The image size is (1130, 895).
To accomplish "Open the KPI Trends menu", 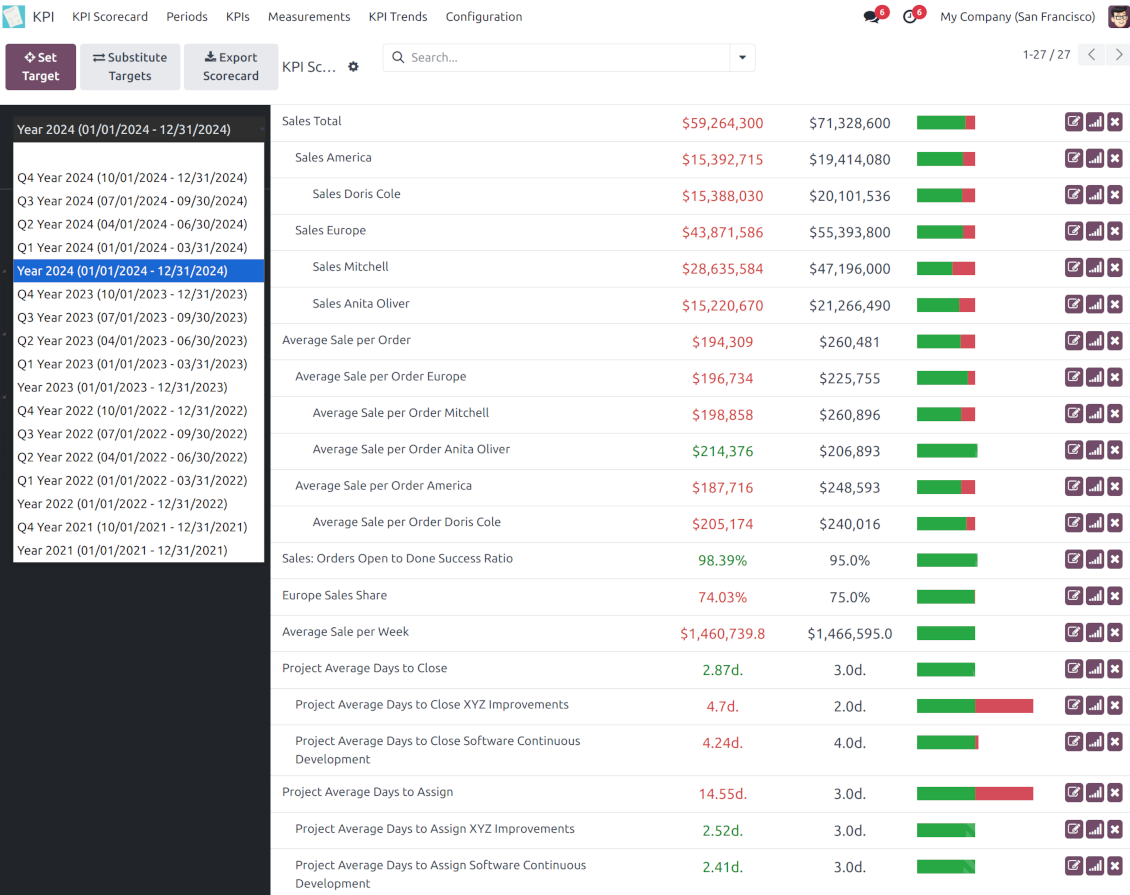I will [x=397, y=17].
